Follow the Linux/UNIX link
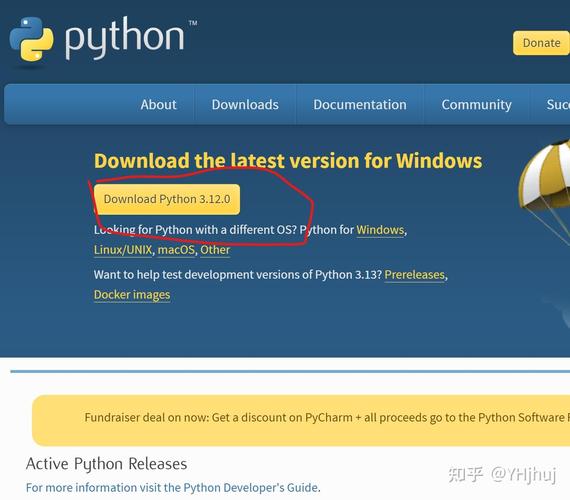Screen dimensions: 570x500 click(123, 250)
